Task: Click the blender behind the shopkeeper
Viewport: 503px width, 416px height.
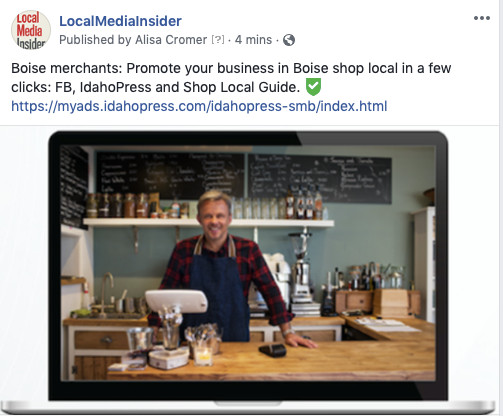Action: click(301, 265)
